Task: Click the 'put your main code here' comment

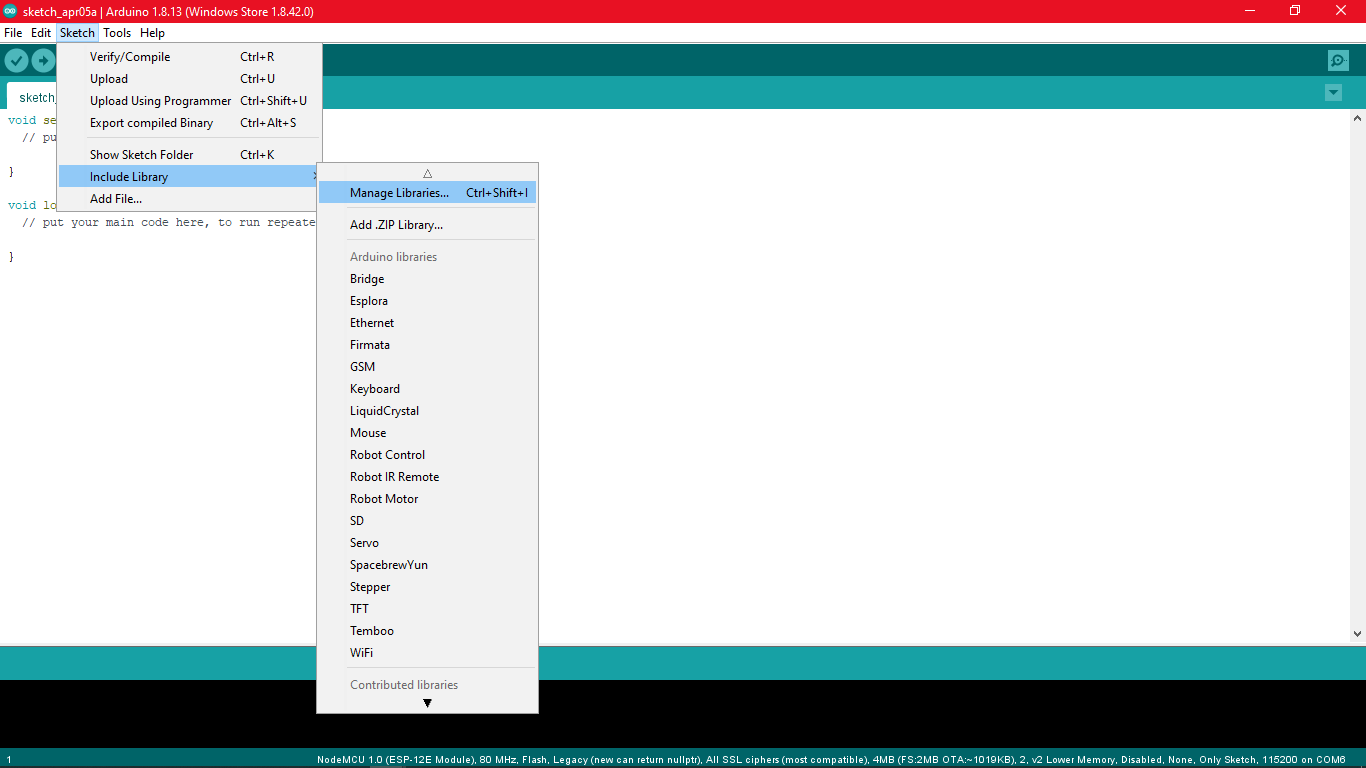Action: 169,222
